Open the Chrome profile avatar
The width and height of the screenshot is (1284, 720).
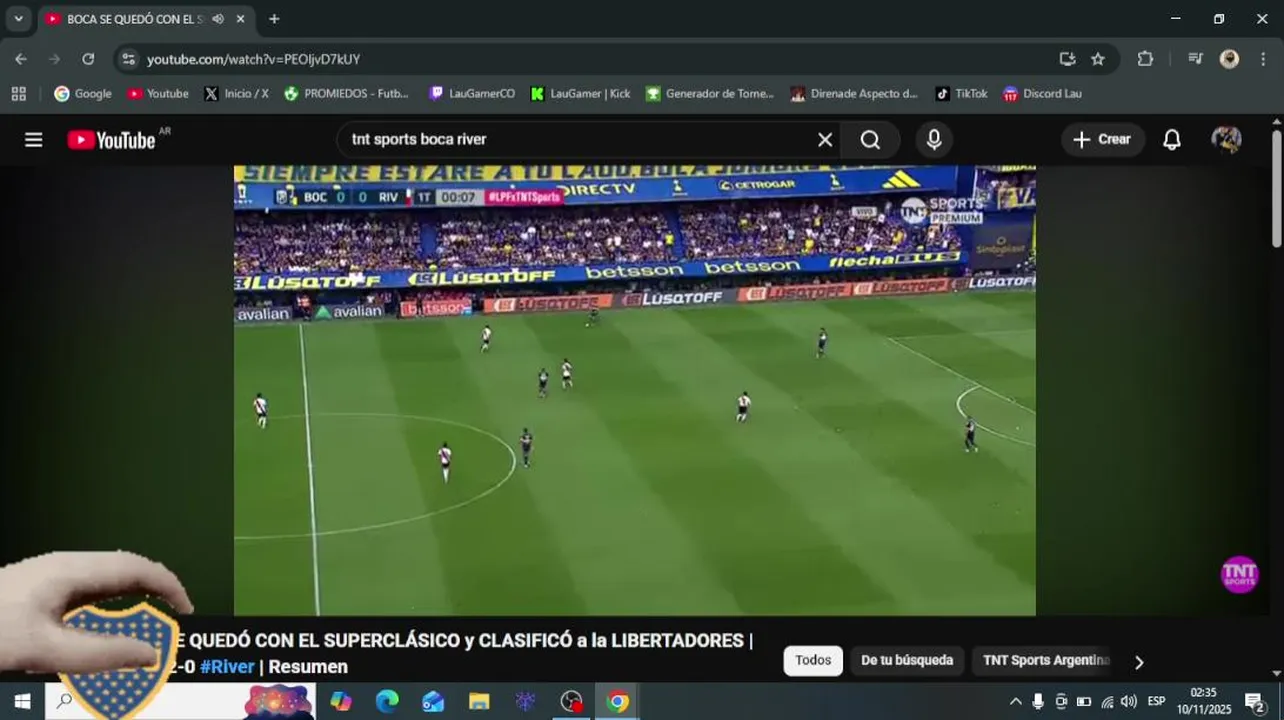[1229, 59]
